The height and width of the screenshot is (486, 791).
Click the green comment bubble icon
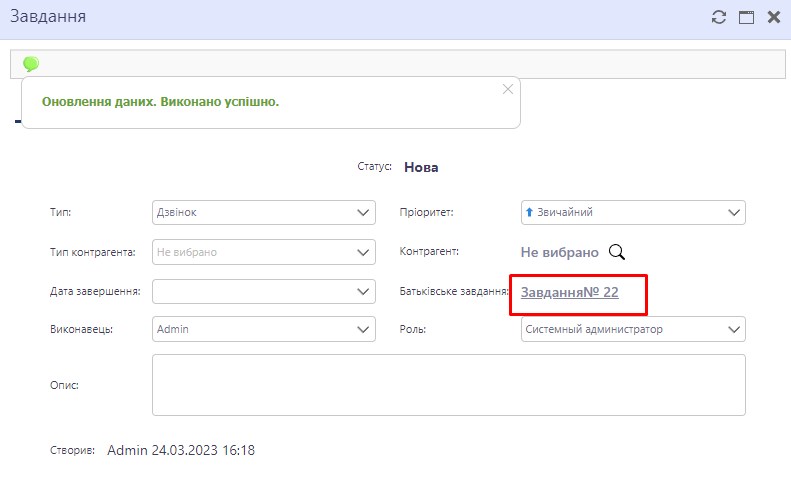pyautogui.click(x=31, y=64)
